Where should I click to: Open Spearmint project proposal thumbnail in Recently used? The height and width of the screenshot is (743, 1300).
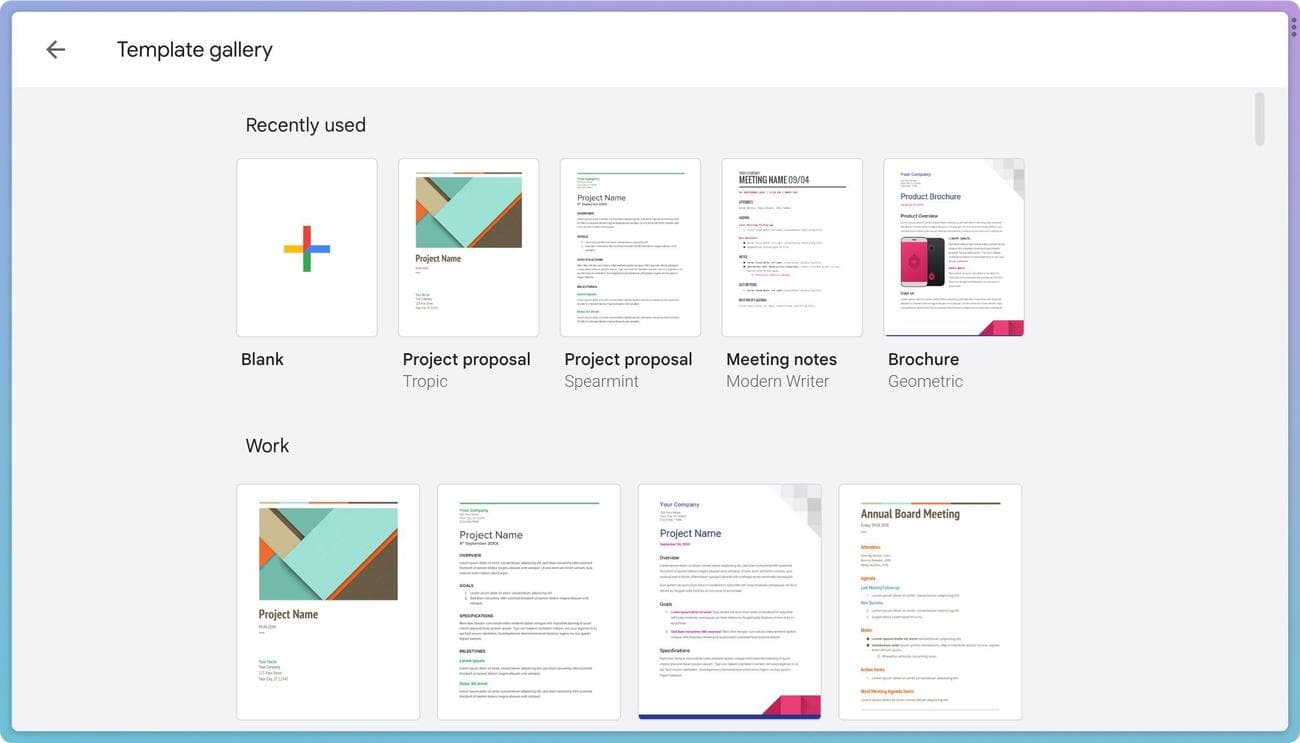(x=630, y=248)
